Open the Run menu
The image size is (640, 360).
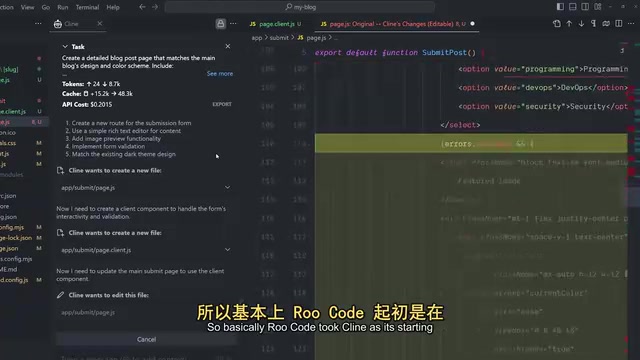tap(62, 7)
